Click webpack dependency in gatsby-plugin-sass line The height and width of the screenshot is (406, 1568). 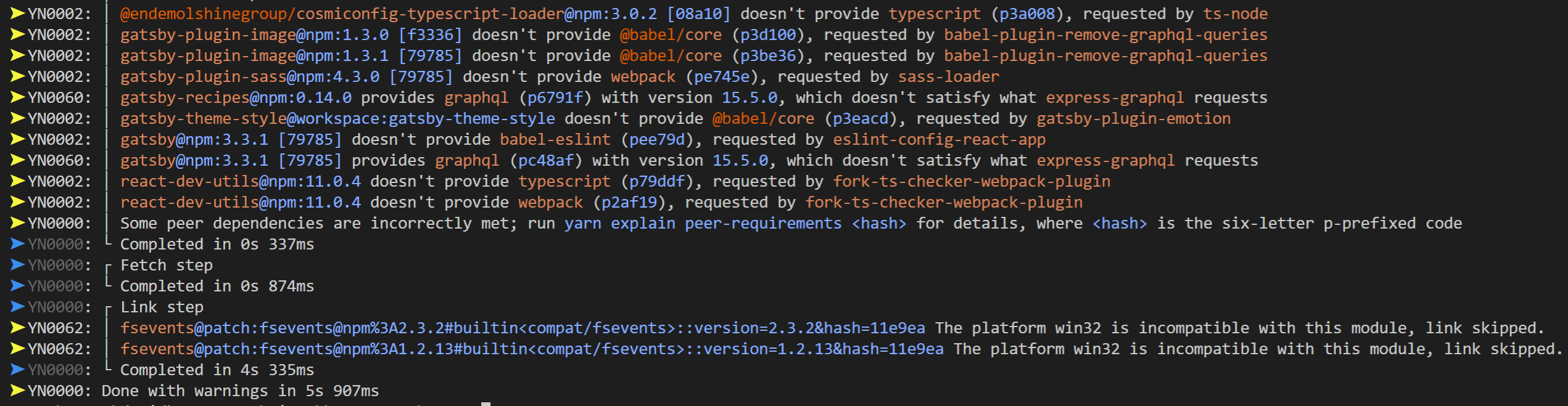coord(643,76)
